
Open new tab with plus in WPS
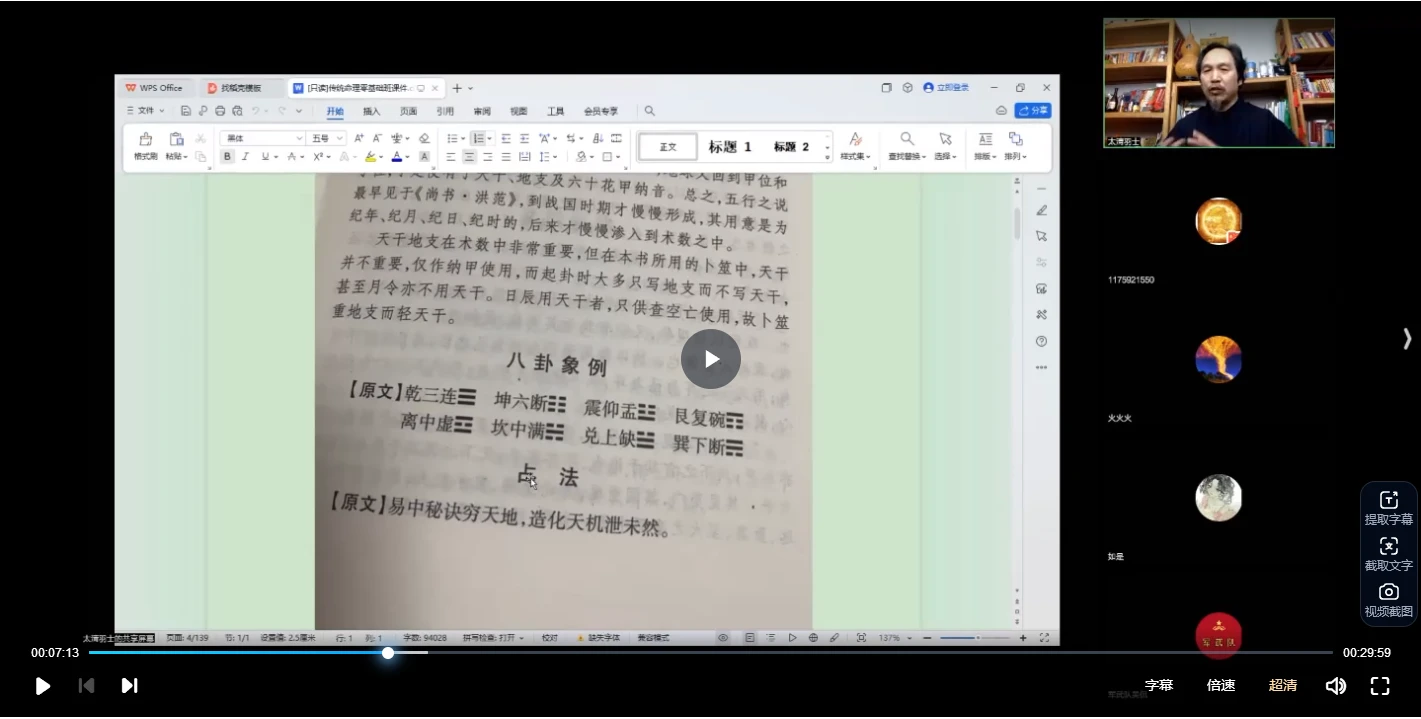(x=457, y=88)
